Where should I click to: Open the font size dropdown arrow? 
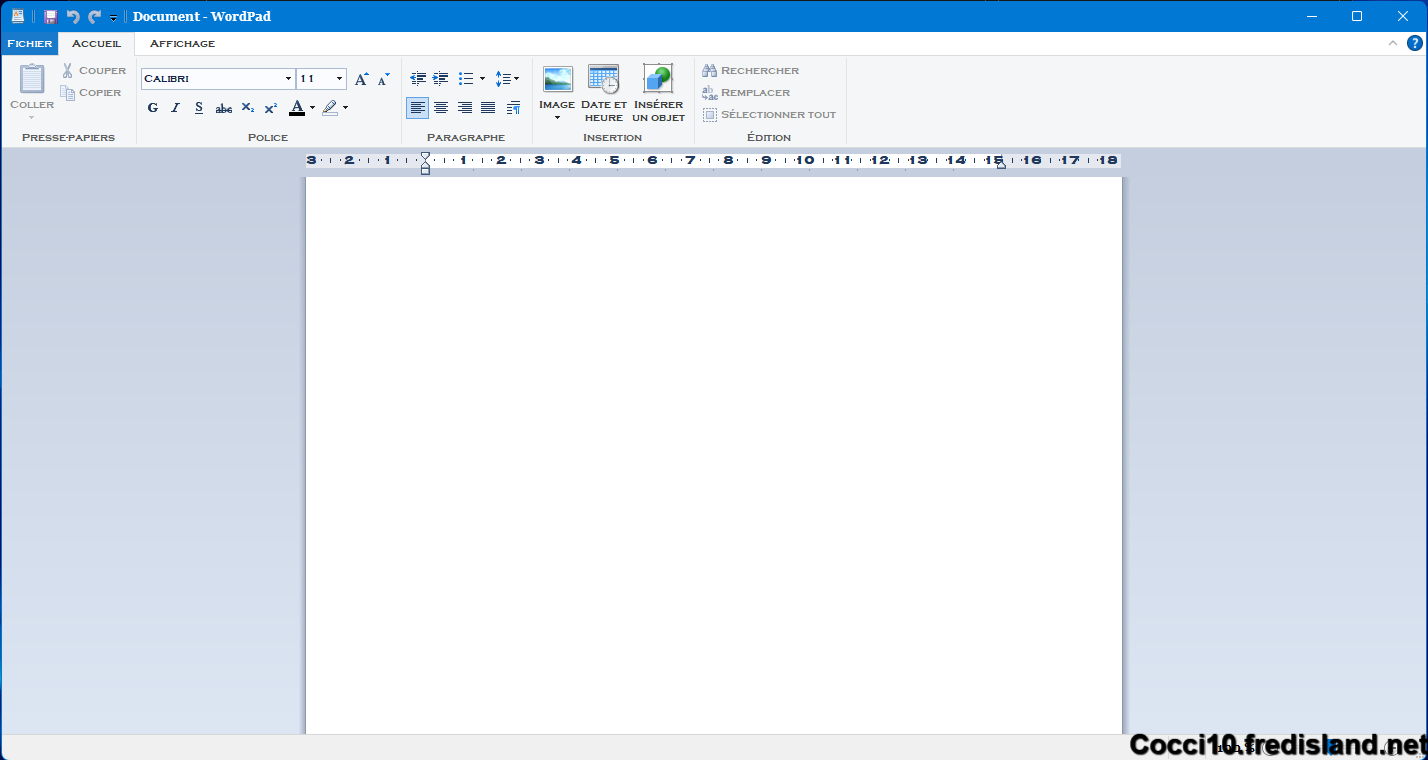[x=340, y=79]
